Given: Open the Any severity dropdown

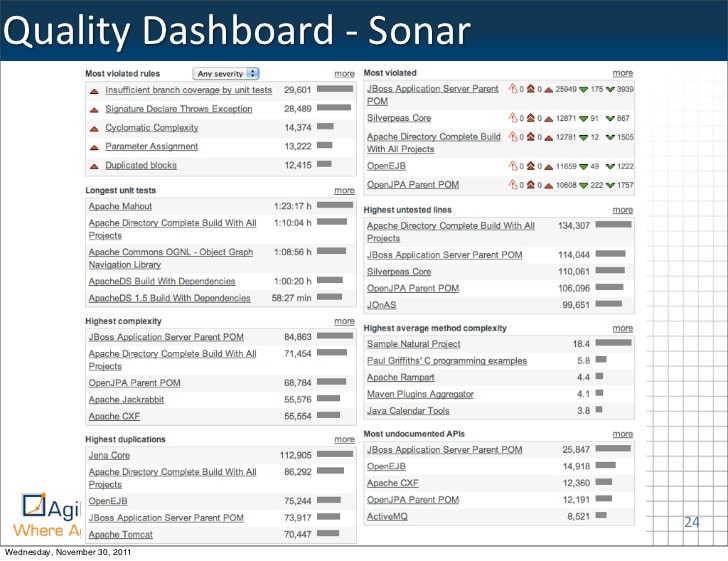Looking at the screenshot, I should click(226, 73).
